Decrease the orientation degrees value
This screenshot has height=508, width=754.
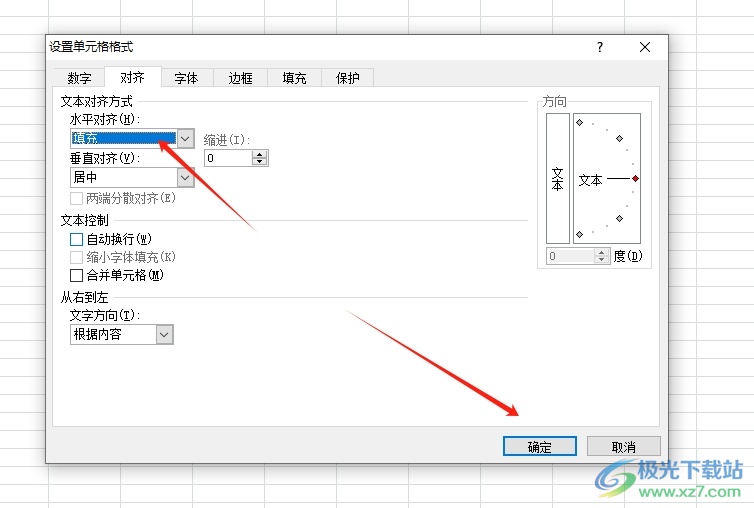[x=601, y=260]
